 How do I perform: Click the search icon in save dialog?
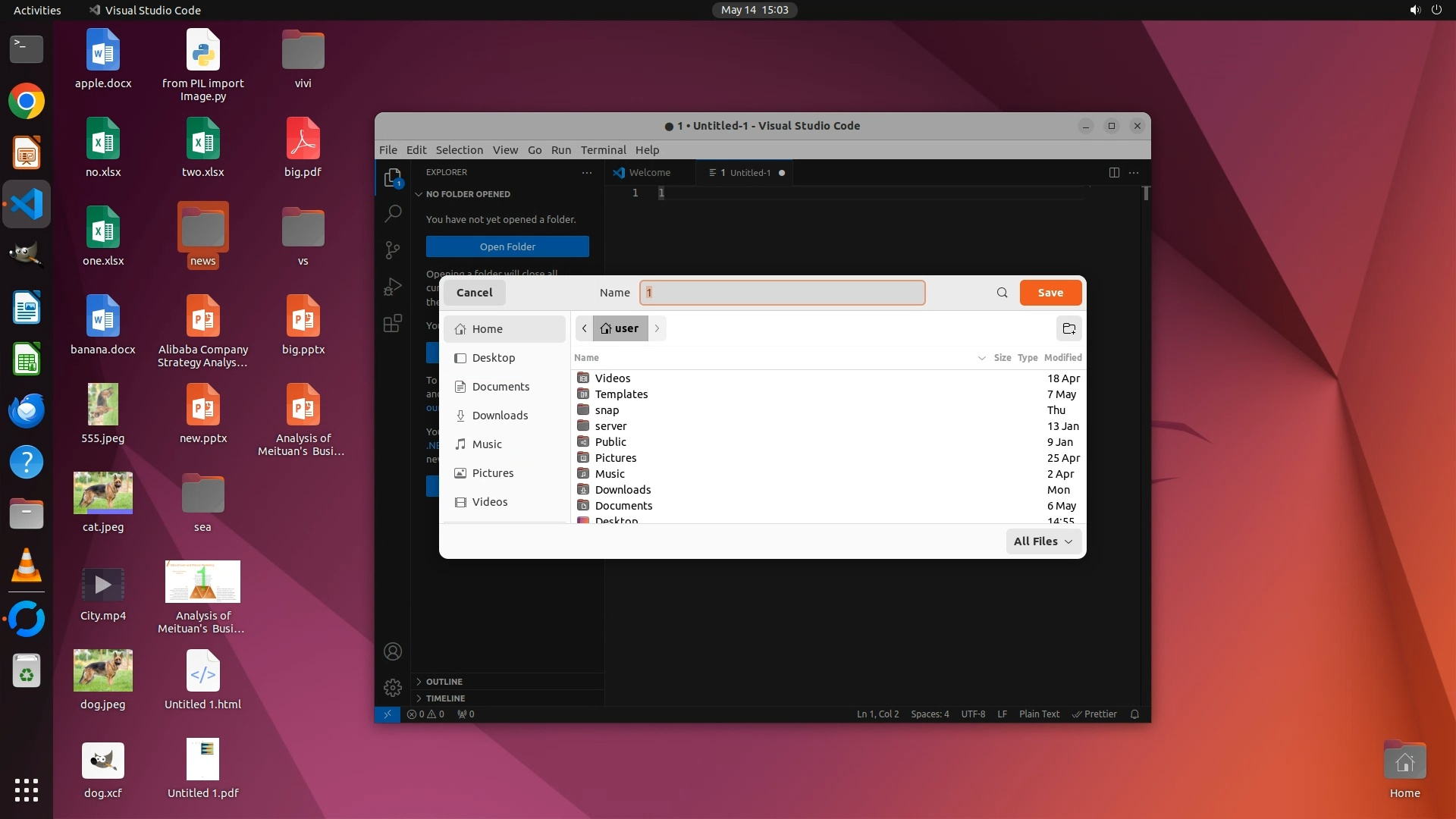(x=1002, y=293)
